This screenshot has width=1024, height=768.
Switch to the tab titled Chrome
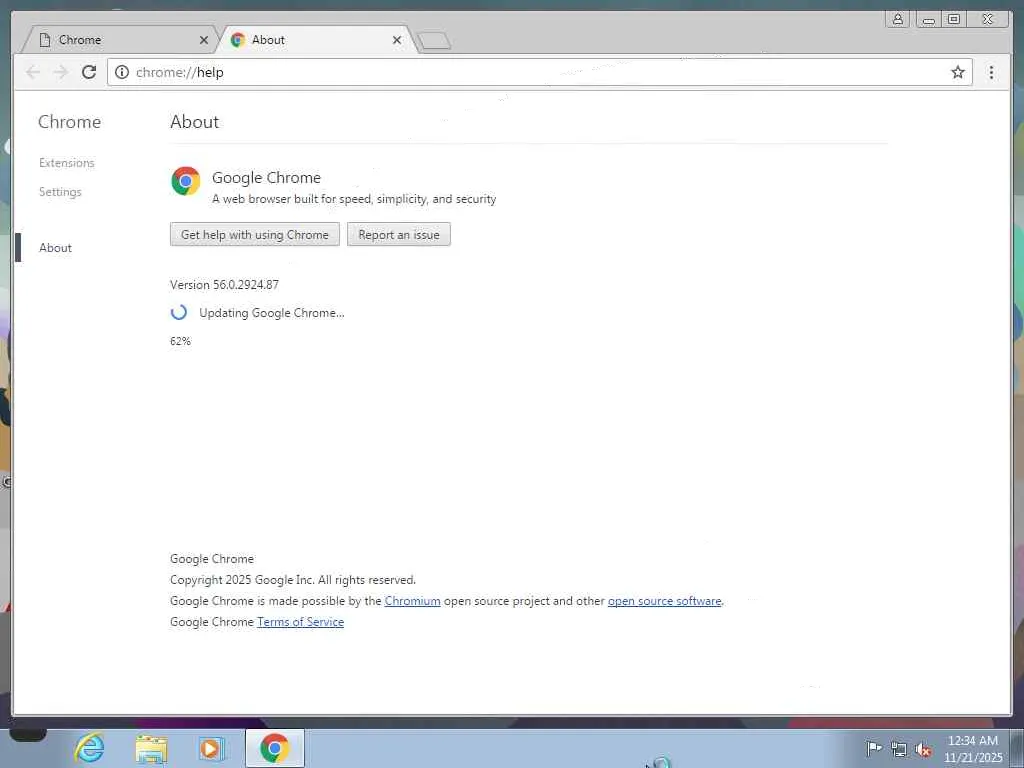pos(121,40)
